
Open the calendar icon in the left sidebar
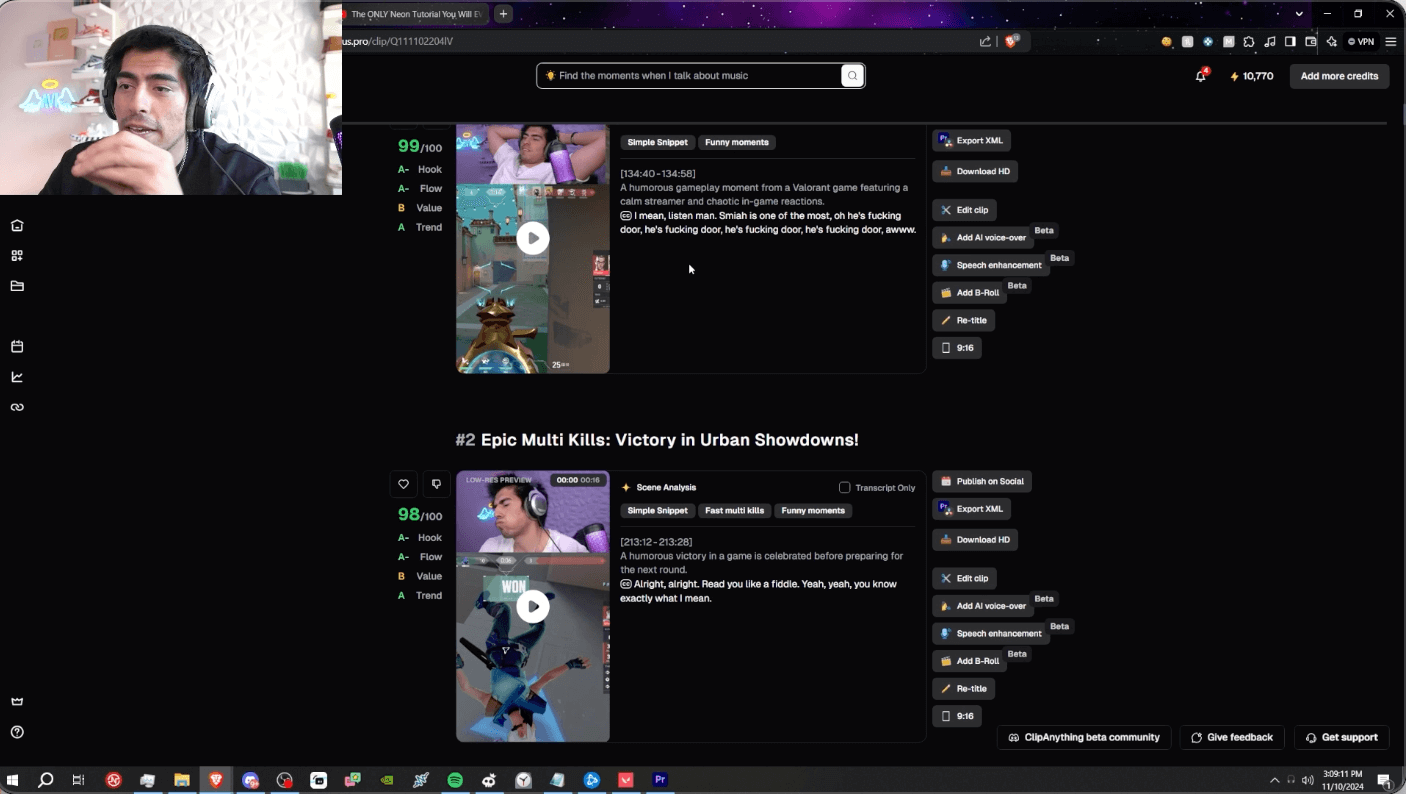(x=17, y=347)
